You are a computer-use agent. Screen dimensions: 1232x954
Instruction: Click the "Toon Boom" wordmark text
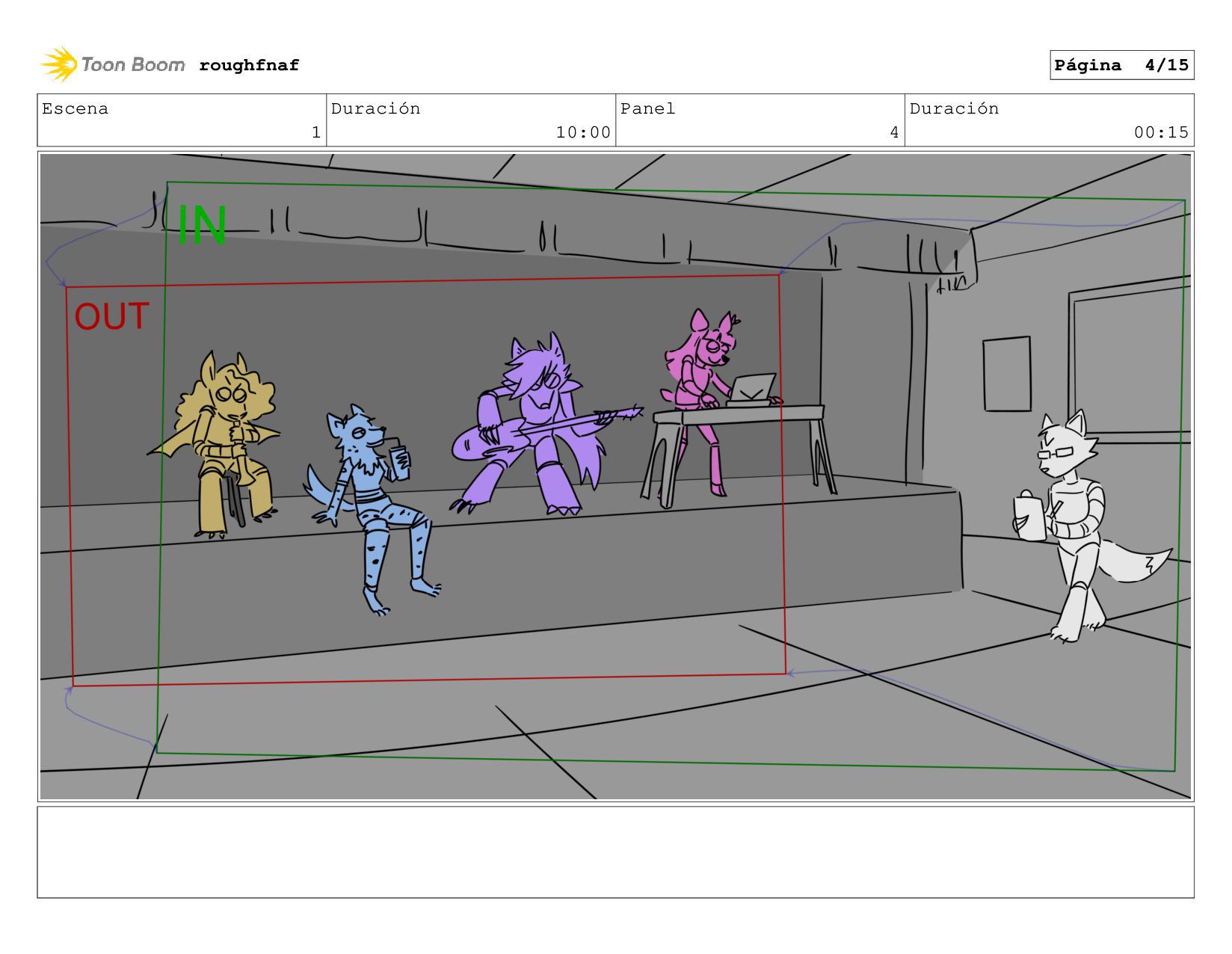(x=133, y=65)
